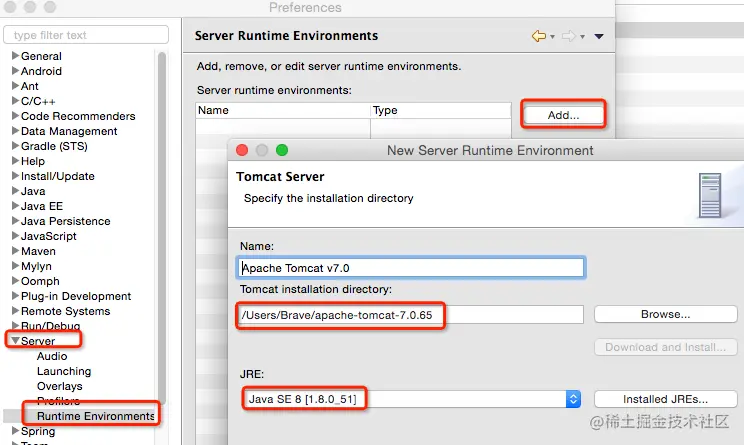Image resolution: width=744 pixels, height=445 pixels.
Task: Click the server tower wizard icon
Action: (x=710, y=195)
